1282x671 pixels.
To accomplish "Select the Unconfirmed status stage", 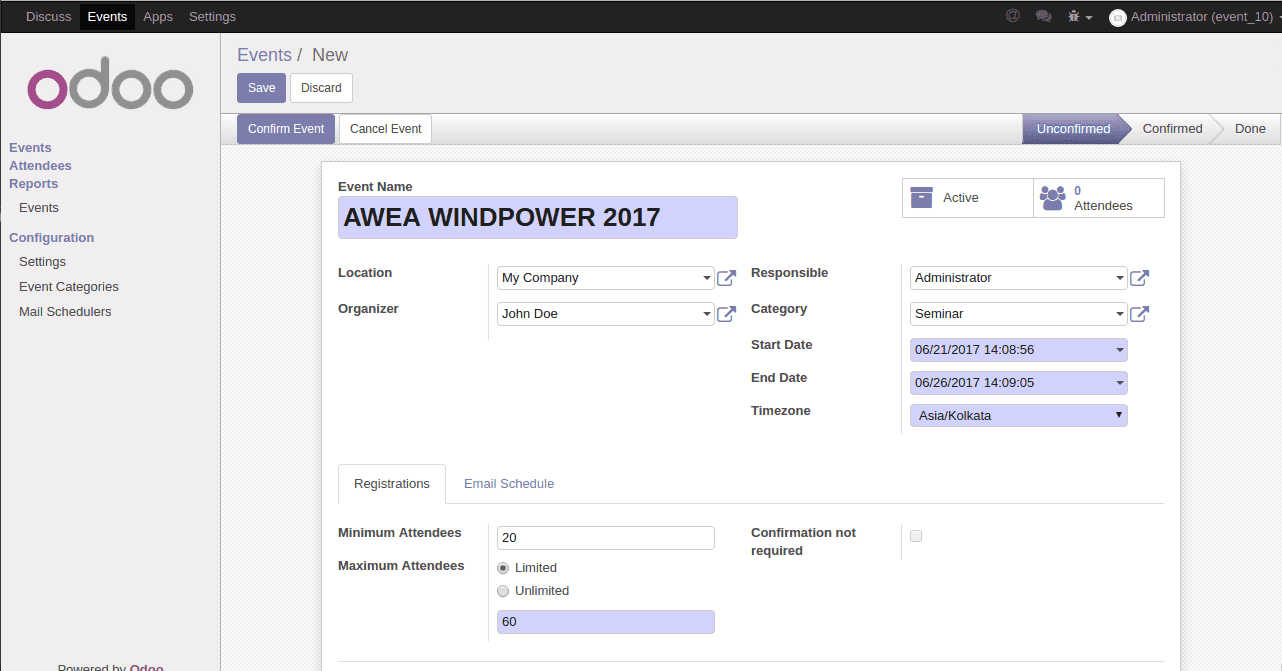I will (1072, 129).
